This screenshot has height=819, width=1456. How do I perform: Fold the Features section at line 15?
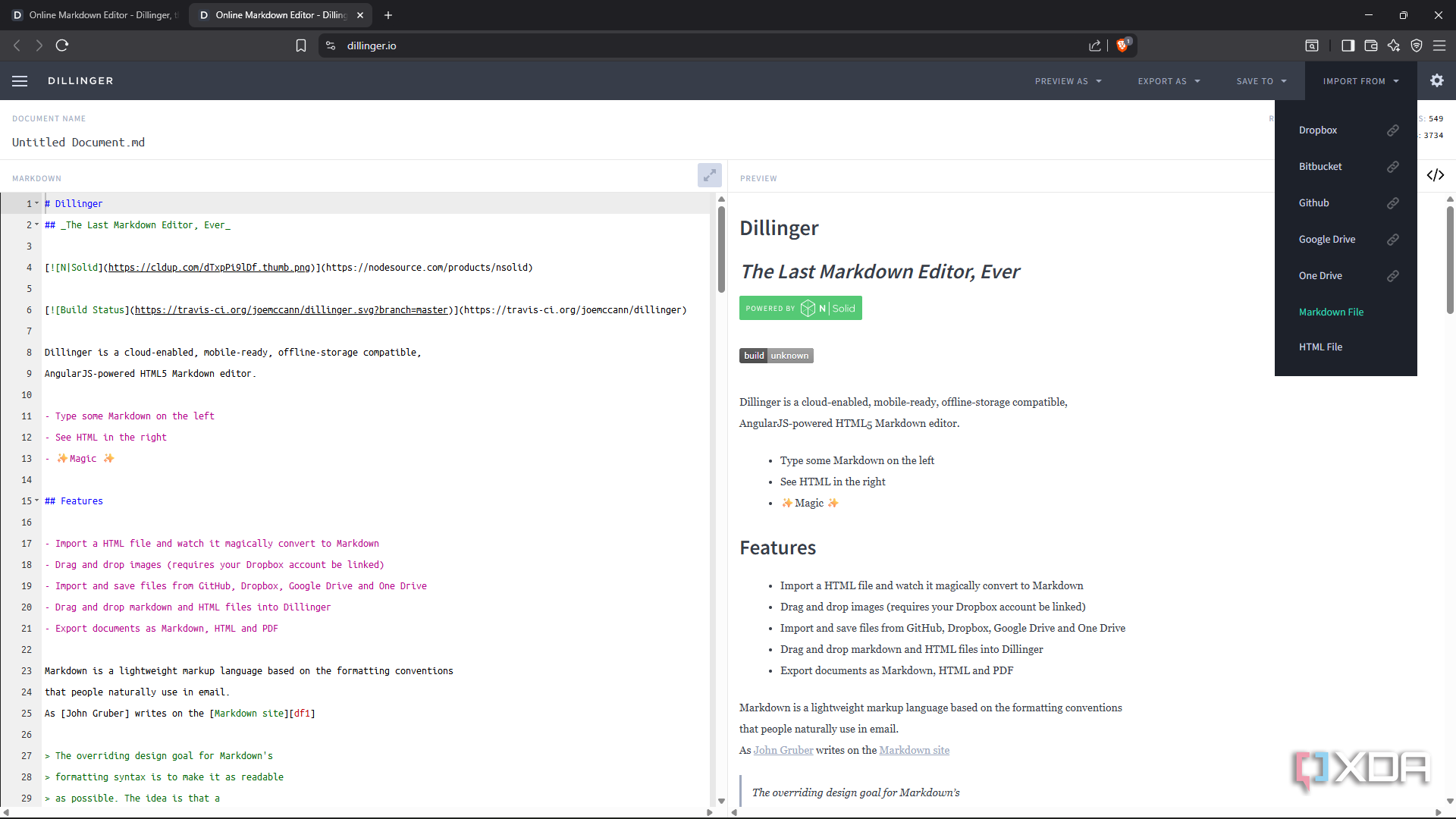36,500
